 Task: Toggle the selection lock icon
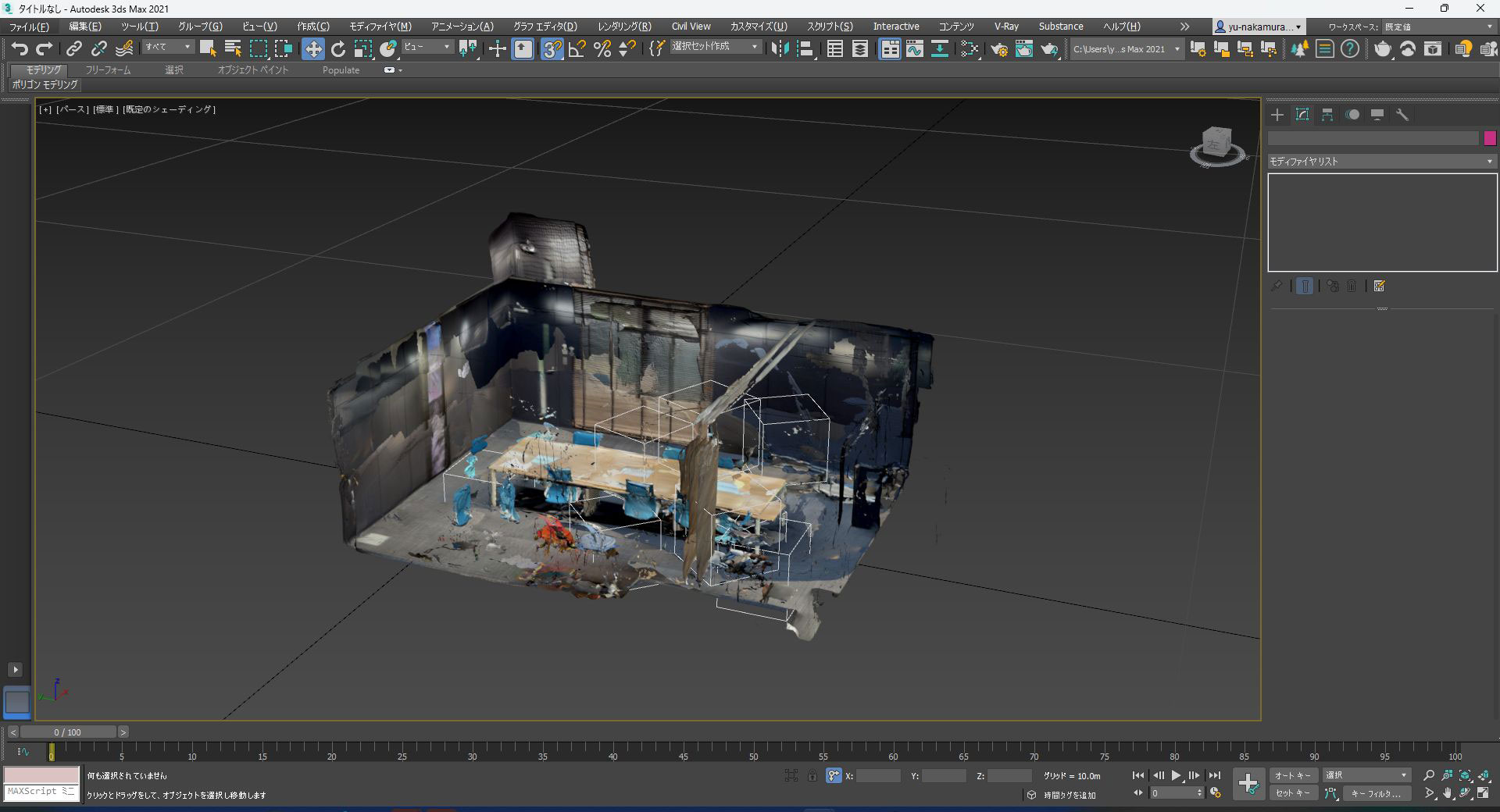(812, 775)
